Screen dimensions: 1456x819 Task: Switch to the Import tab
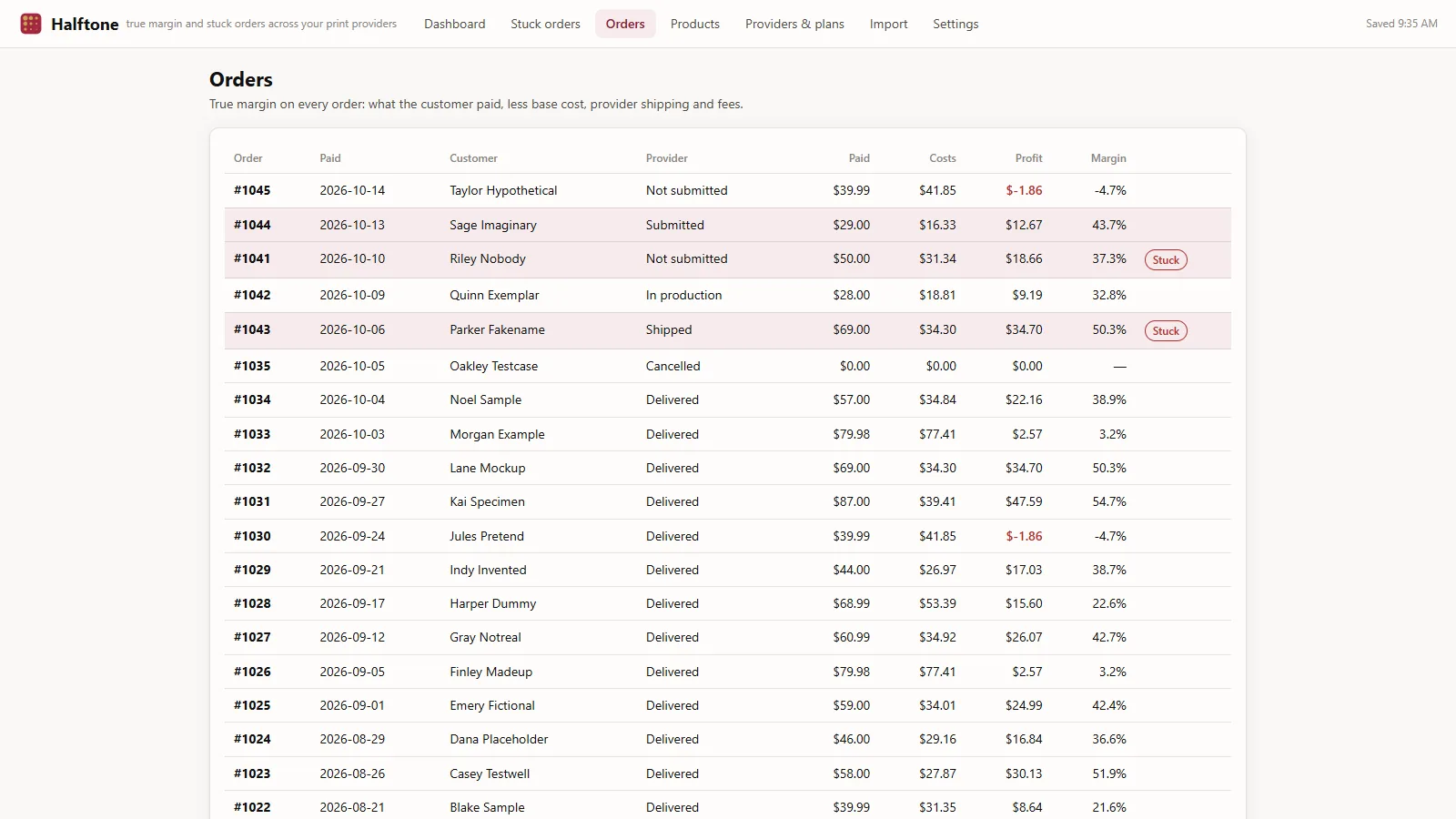pos(888,24)
